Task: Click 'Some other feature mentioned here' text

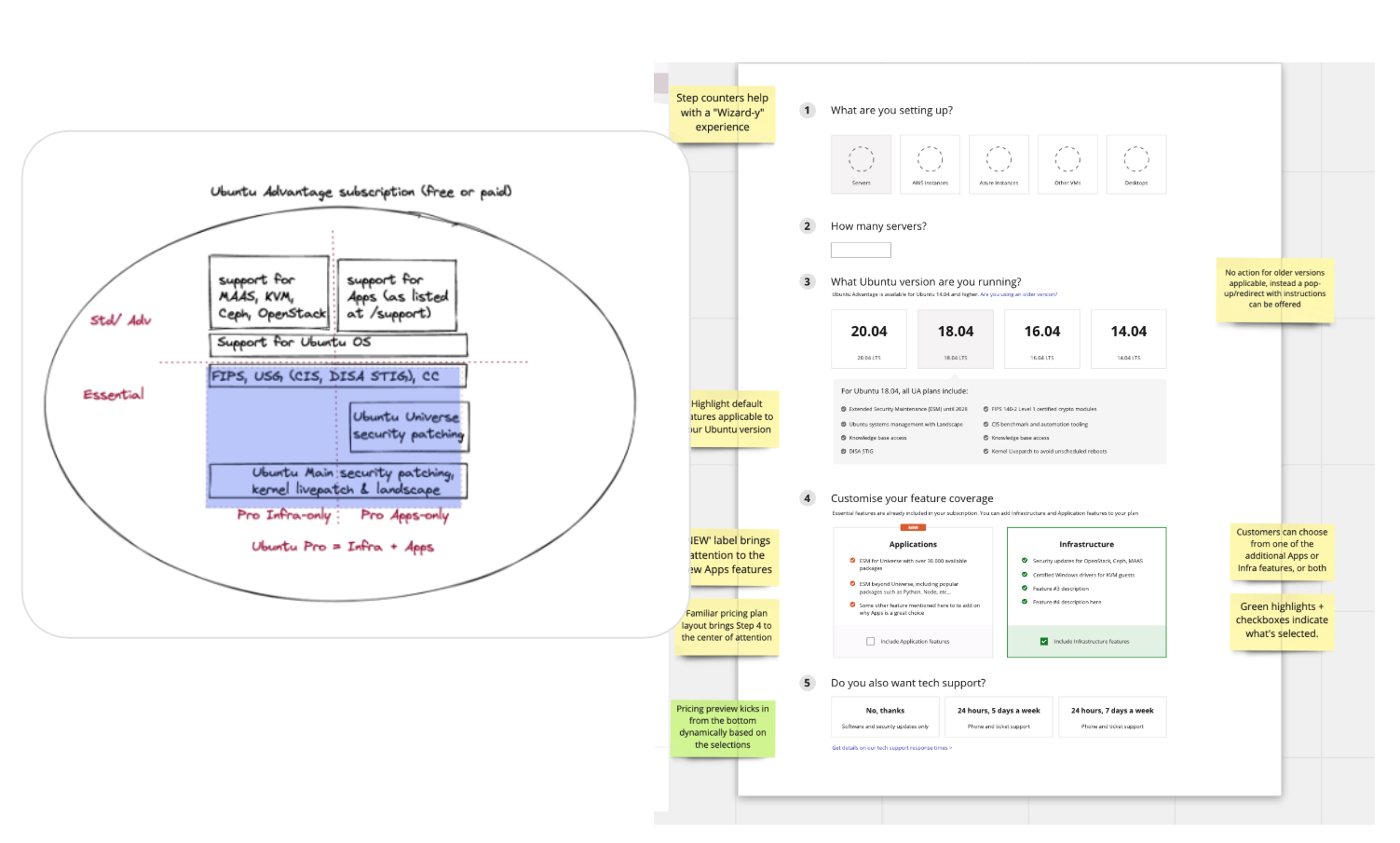Action: point(919,609)
